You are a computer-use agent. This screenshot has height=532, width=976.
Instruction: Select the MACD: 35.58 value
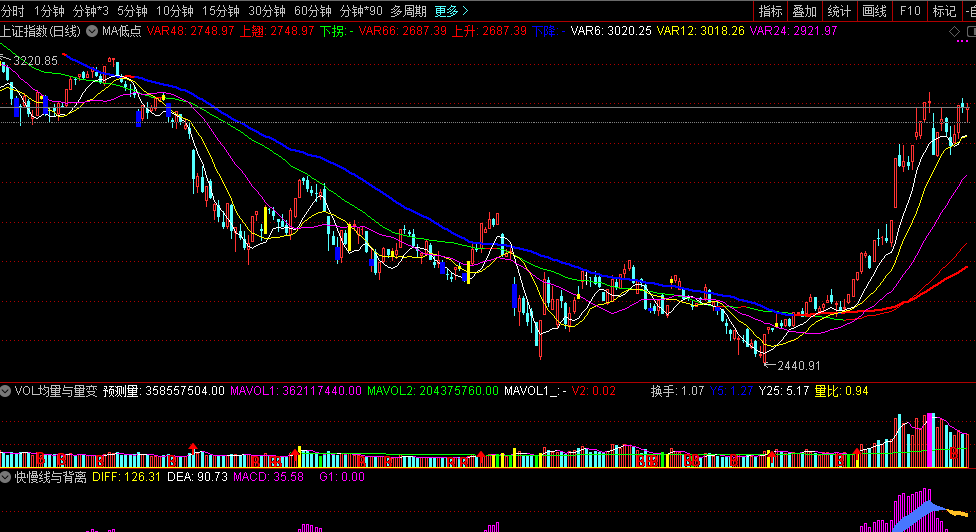pyautogui.click(x=268, y=477)
